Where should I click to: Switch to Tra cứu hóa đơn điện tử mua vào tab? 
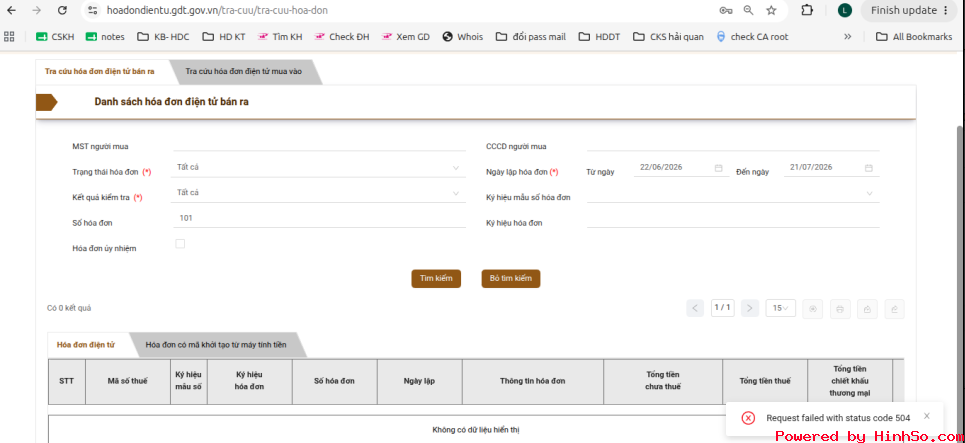(x=244, y=72)
